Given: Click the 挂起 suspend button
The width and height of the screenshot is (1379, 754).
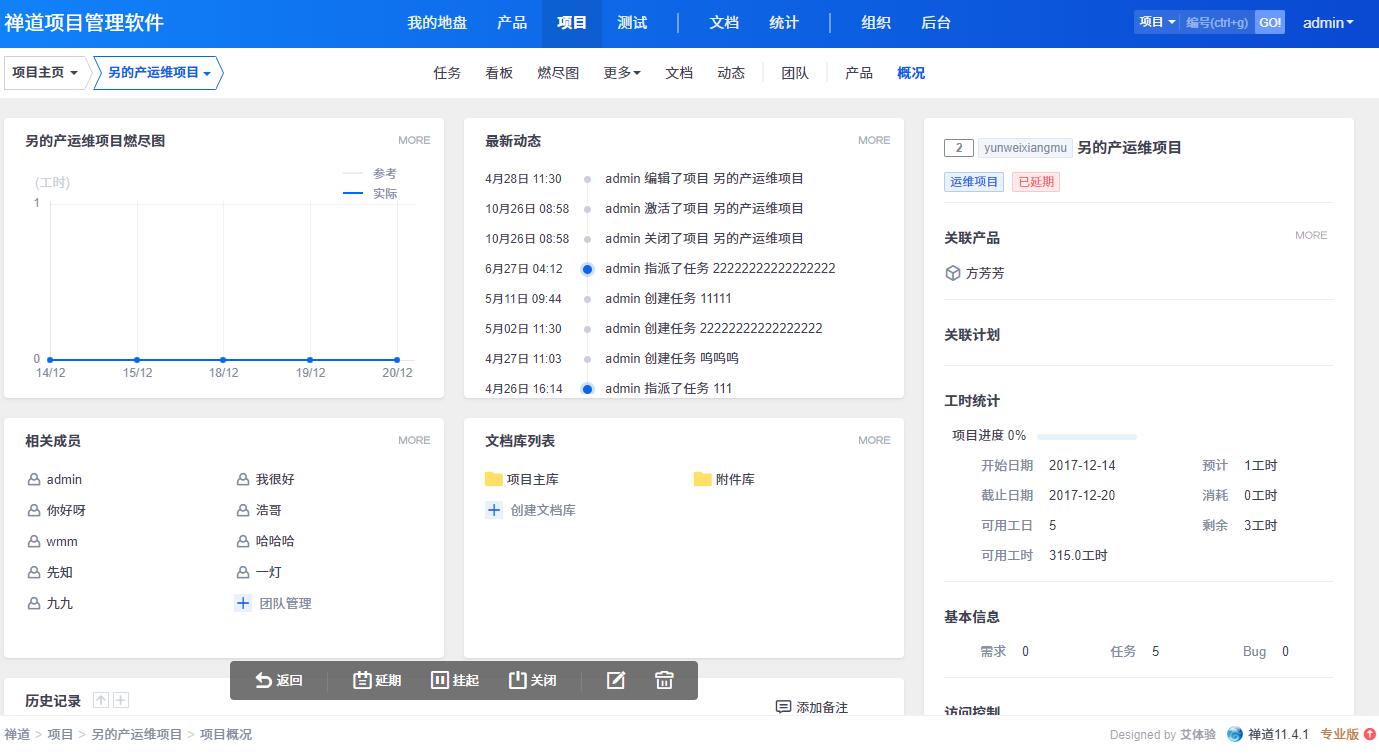Looking at the screenshot, I should pos(454,680).
